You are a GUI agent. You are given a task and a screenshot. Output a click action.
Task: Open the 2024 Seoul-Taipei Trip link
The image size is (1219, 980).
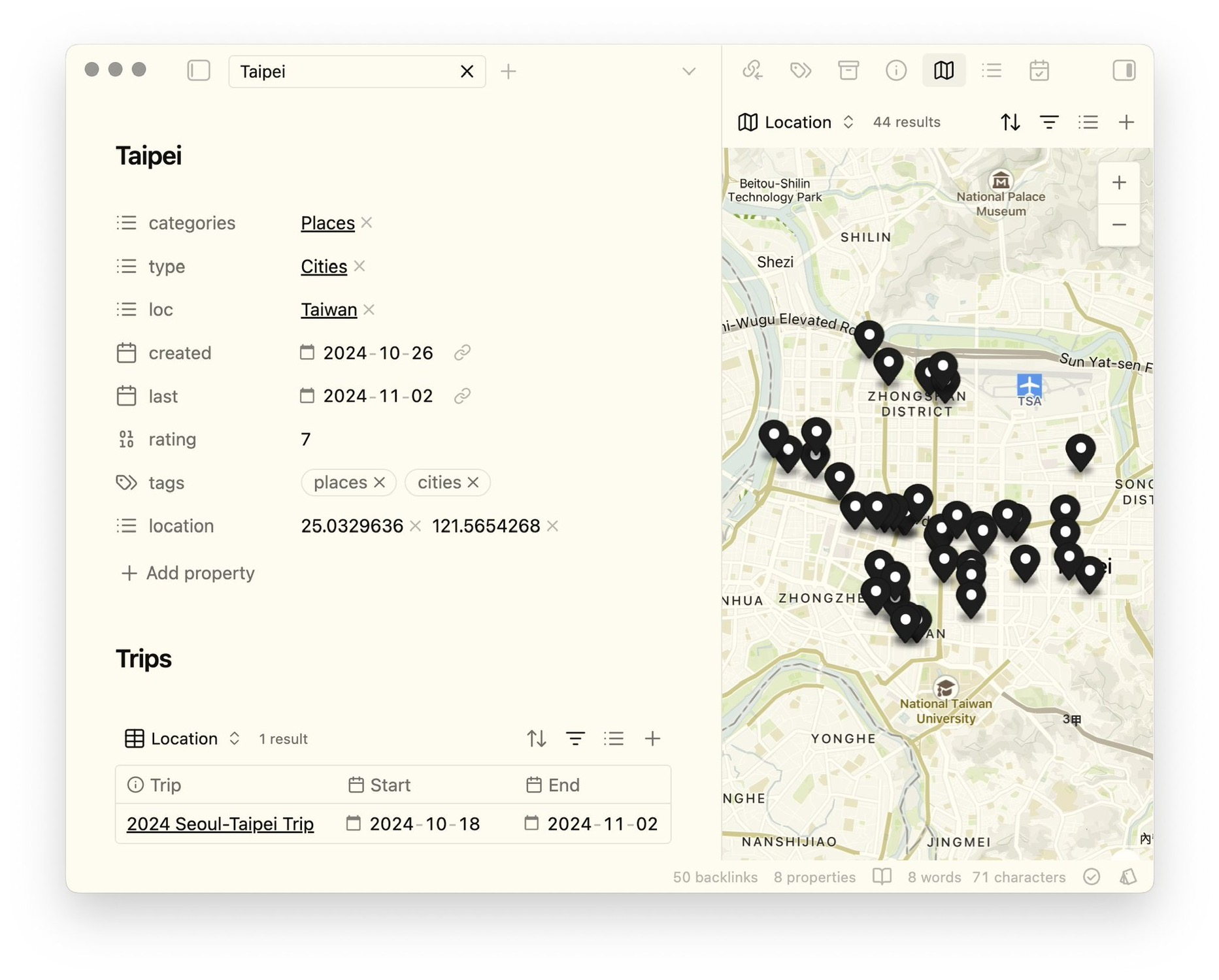(x=220, y=824)
